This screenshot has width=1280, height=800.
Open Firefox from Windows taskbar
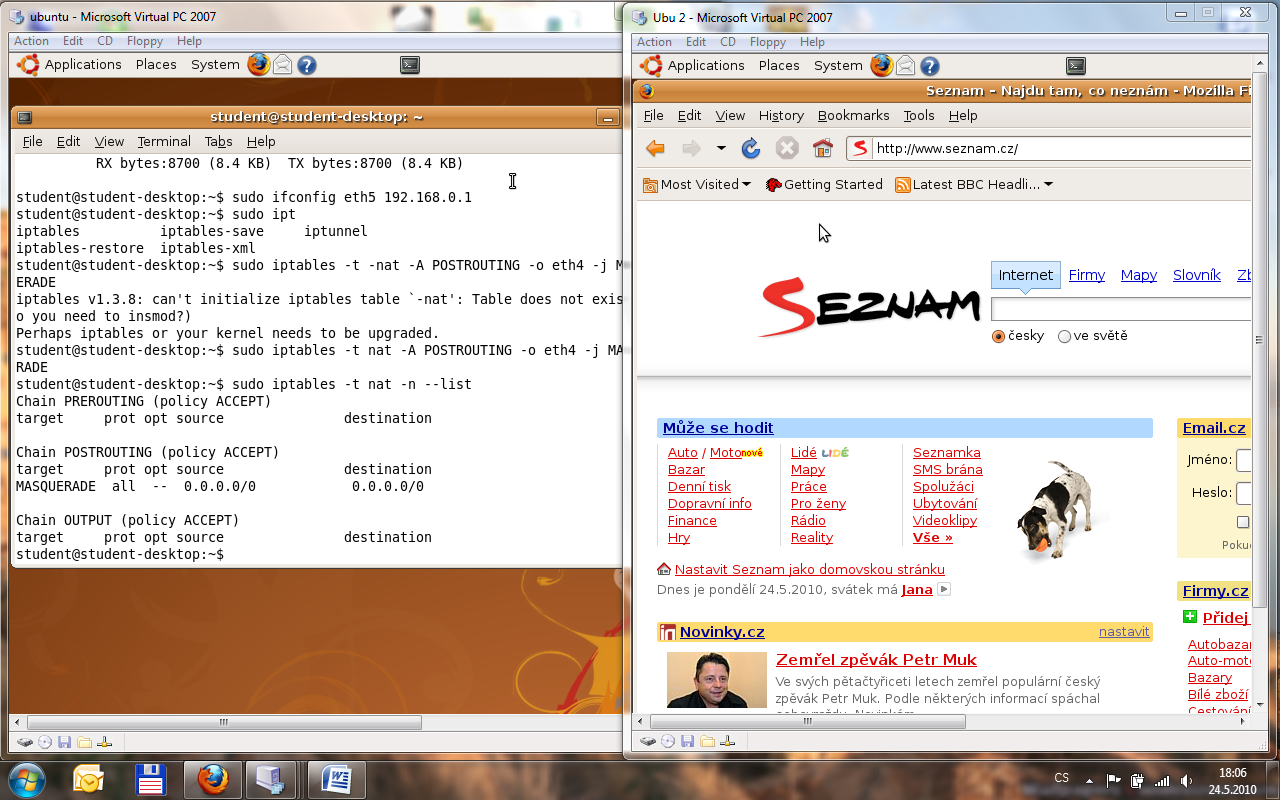point(213,778)
